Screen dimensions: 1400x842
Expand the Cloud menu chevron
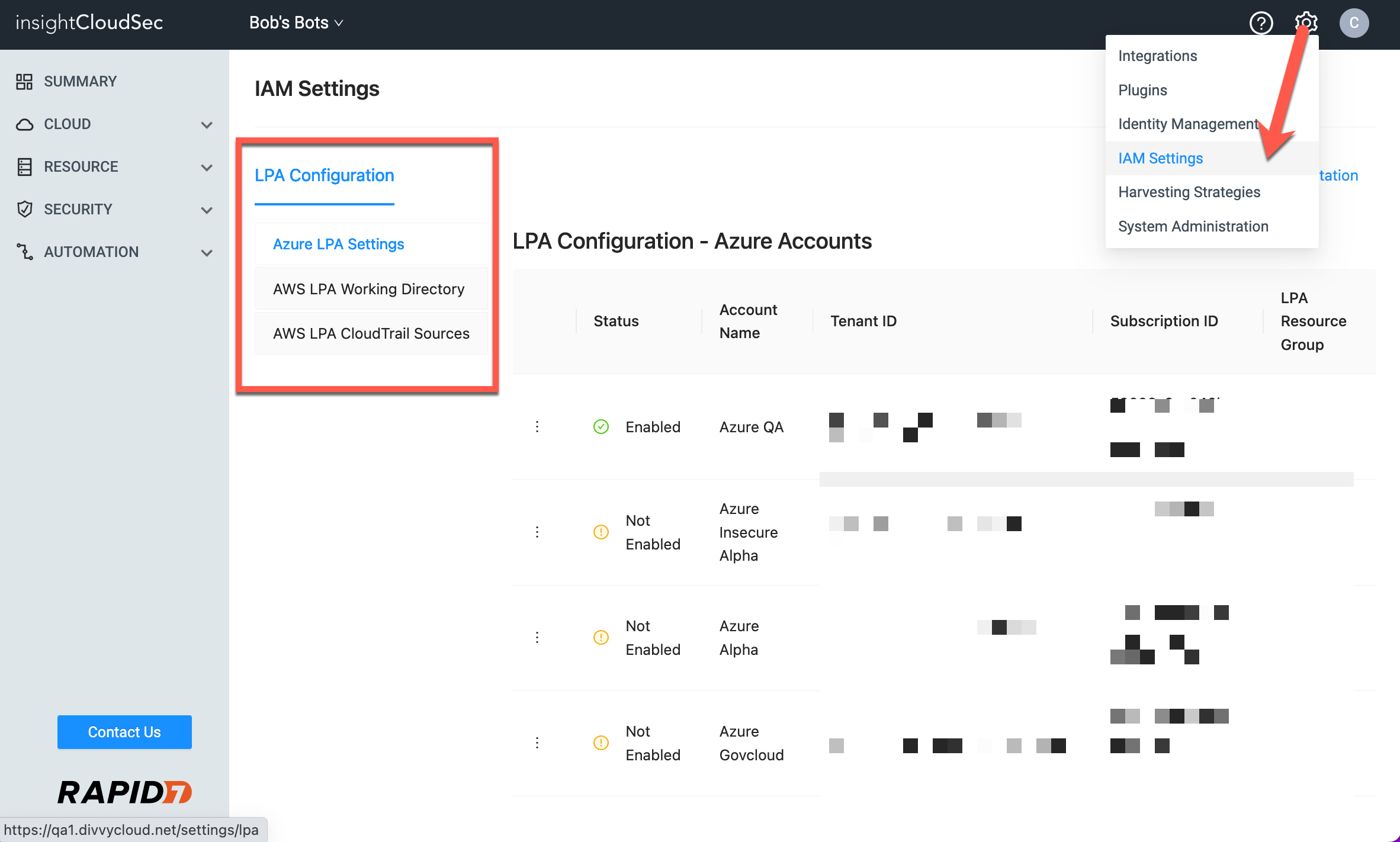click(x=207, y=125)
